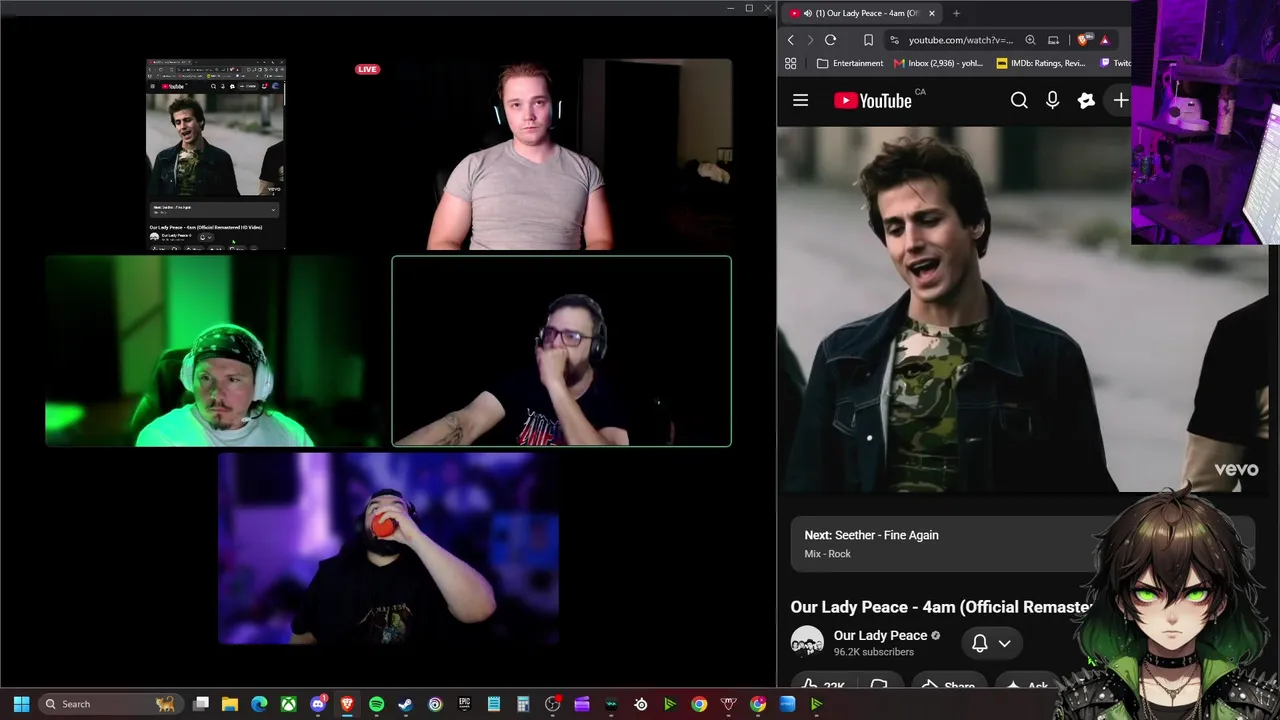Open Epic Games Launcher on the taskbar
This screenshot has height=720, width=1280.
(x=464, y=704)
